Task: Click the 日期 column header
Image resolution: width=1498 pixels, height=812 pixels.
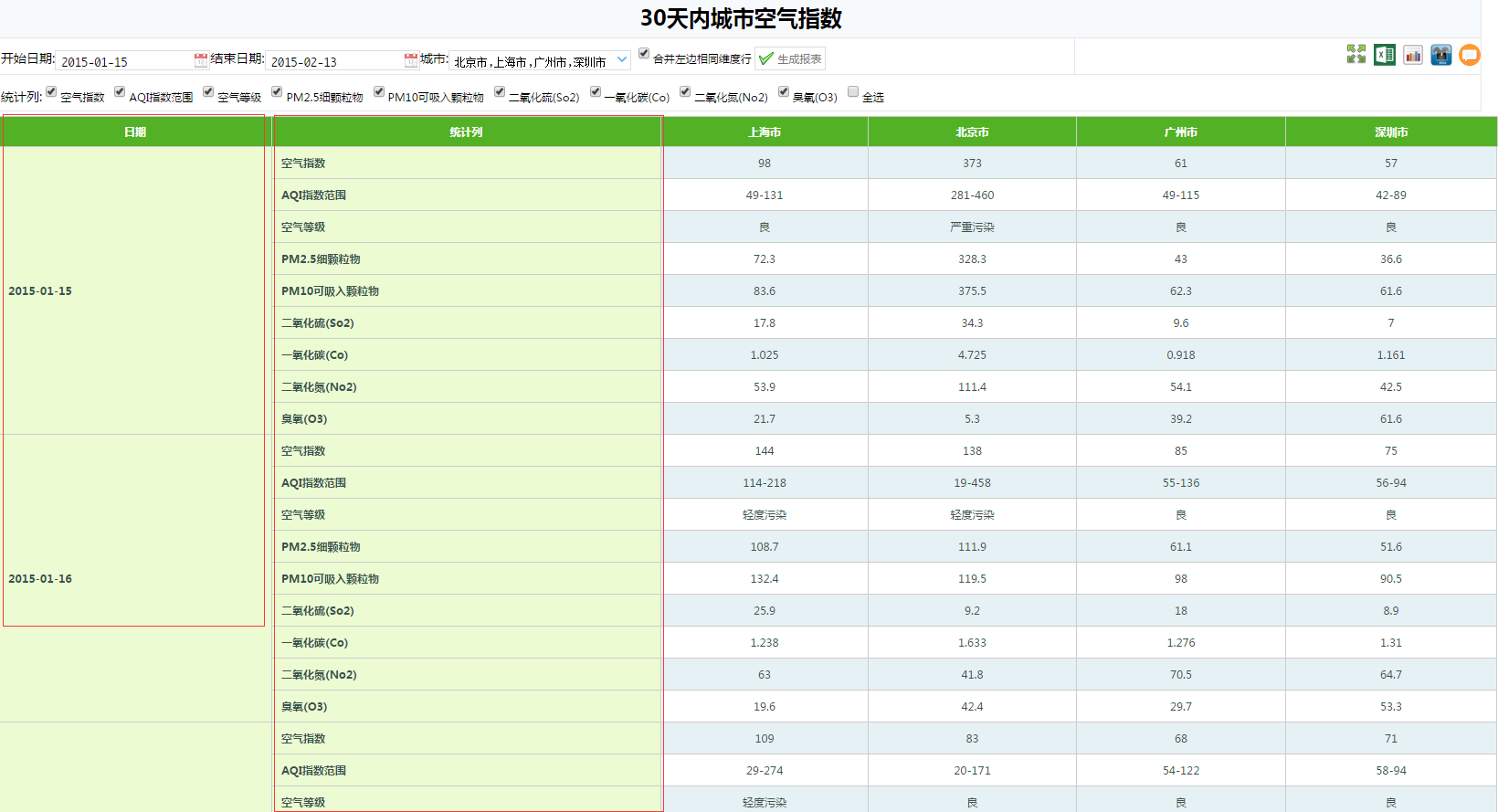Action: [x=134, y=132]
